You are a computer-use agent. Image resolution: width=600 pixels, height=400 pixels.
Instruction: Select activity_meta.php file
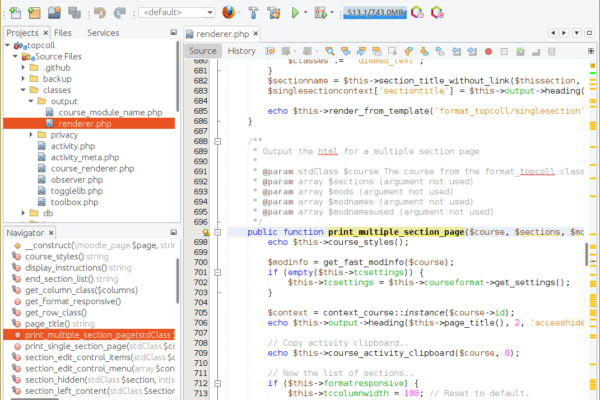tap(85, 157)
